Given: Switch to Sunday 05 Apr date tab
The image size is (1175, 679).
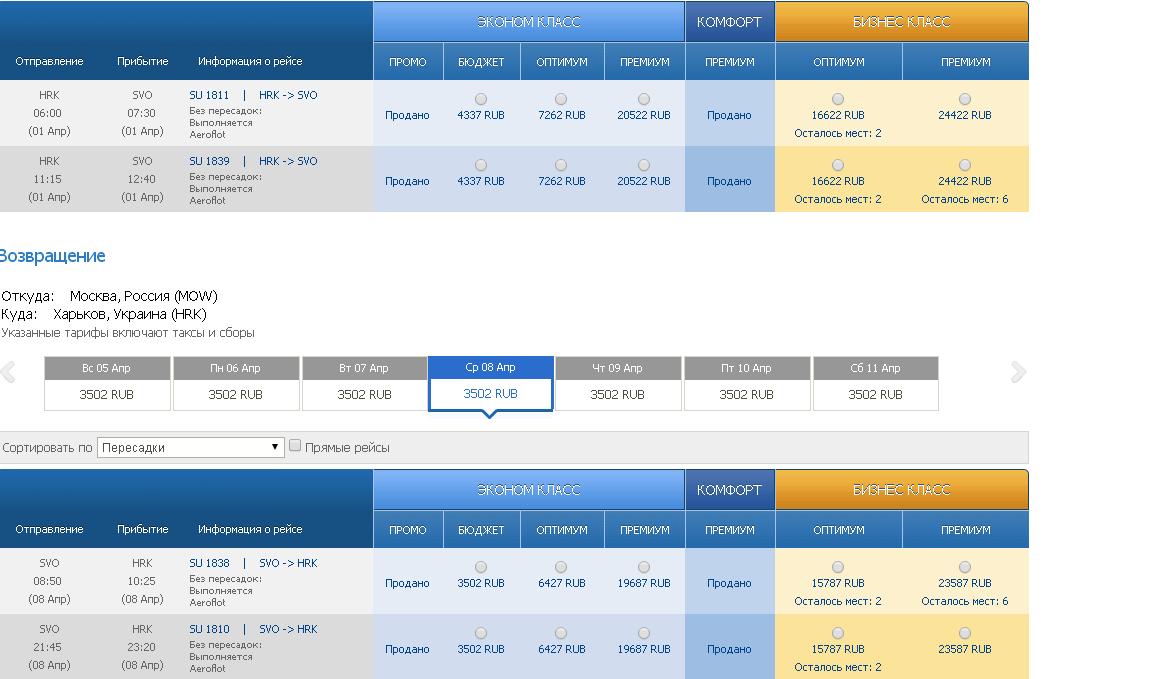Looking at the screenshot, I should 107,384.
